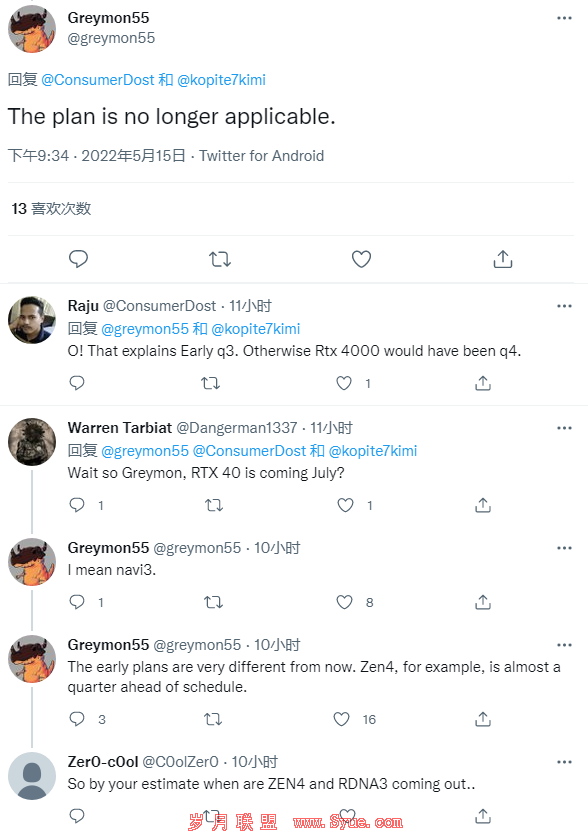Open more options on Zer0-c0ol's reply
The image size is (588, 832).
pos(564,762)
